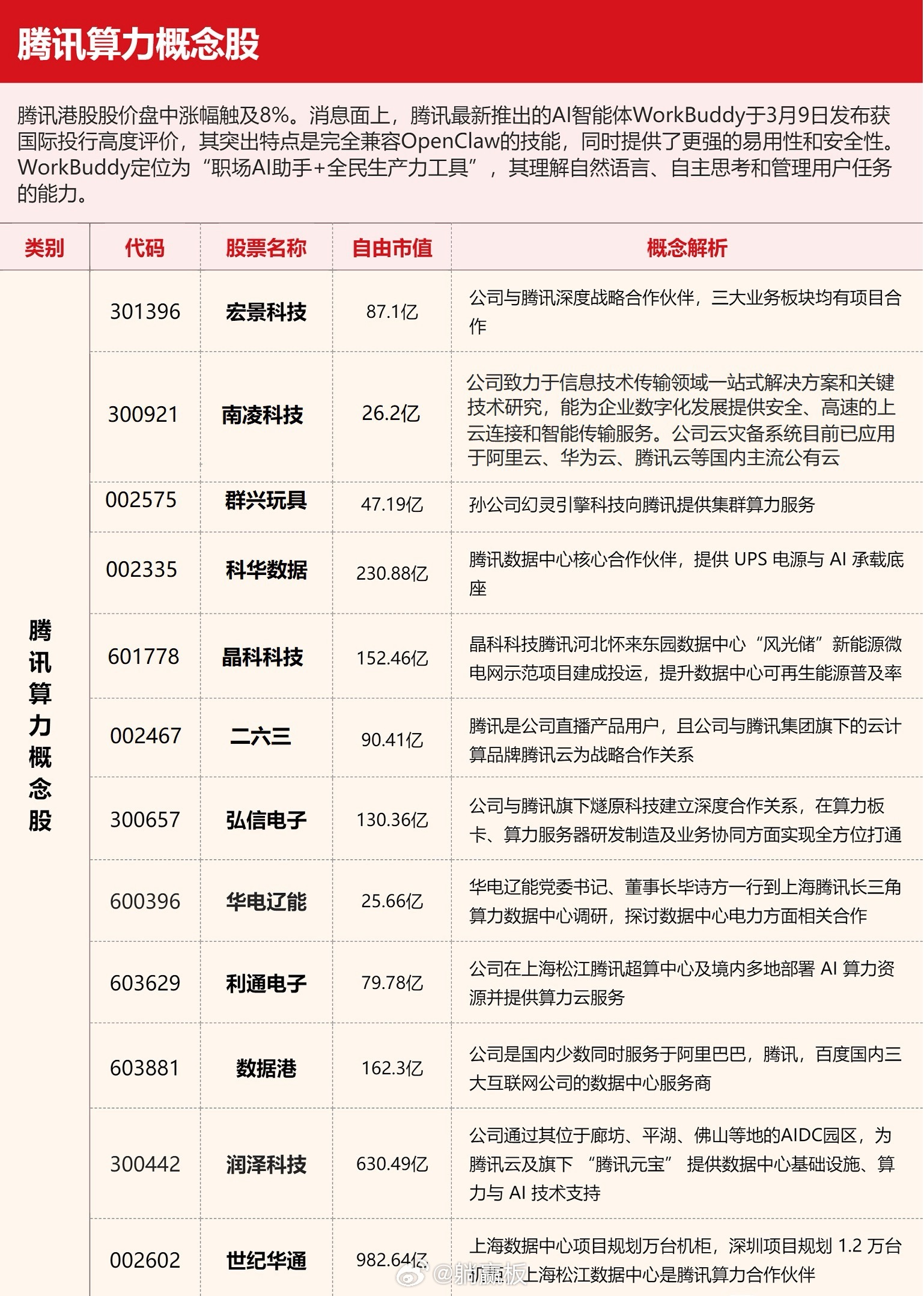Click stock name 晶科科技
The width and height of the screenshot is (924, 1296).
pyautogui.click(x=263, y=657)
